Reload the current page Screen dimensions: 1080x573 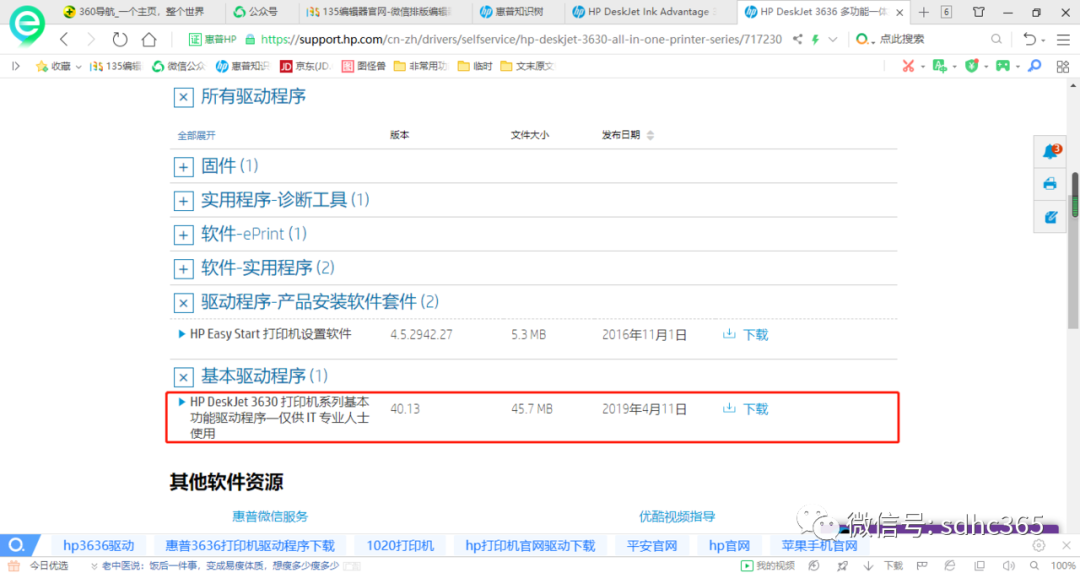(x=120, y=39)
